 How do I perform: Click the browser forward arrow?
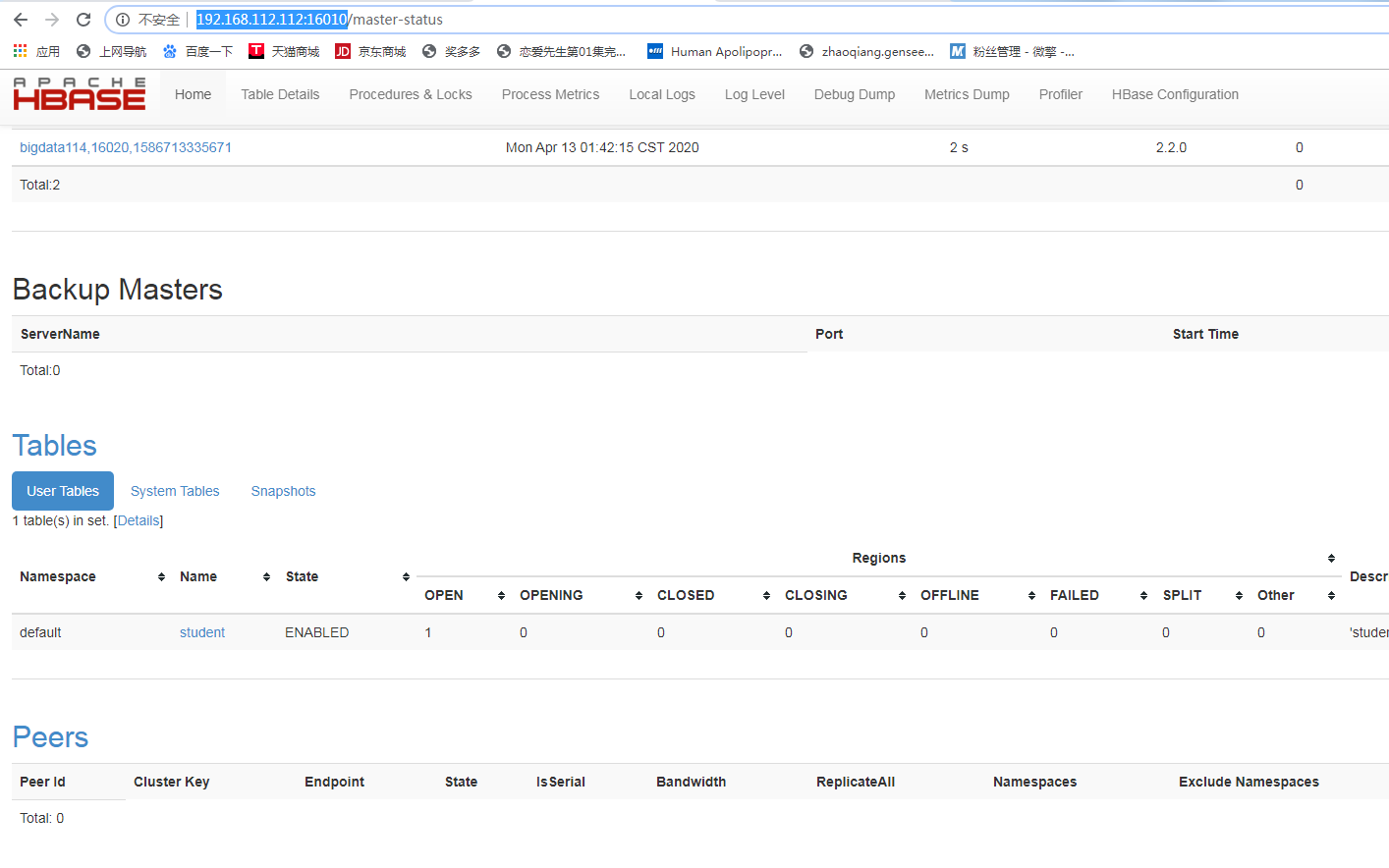tap(52, 20)
